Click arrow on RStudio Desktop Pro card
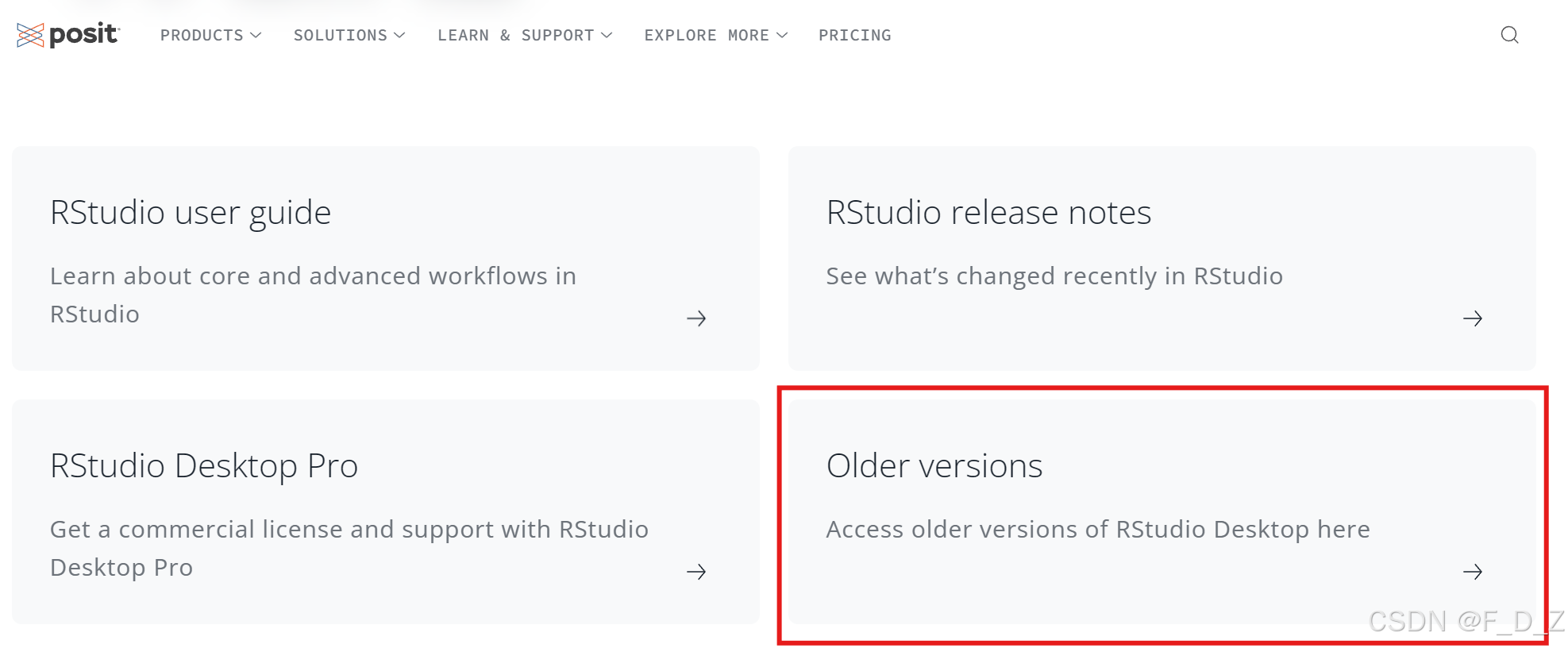1568x648 pixels. (696, 572)
